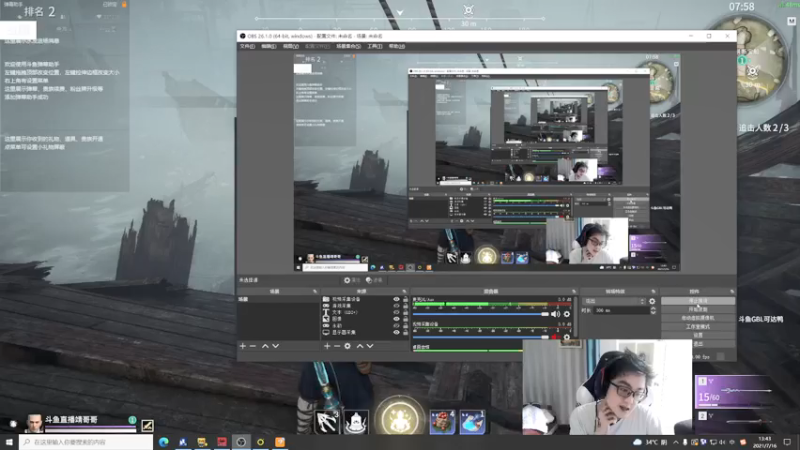The width and height of the screenshot is (800, 450).
Task: Open source Properties button above the docks
Action: tap(352, 280)
